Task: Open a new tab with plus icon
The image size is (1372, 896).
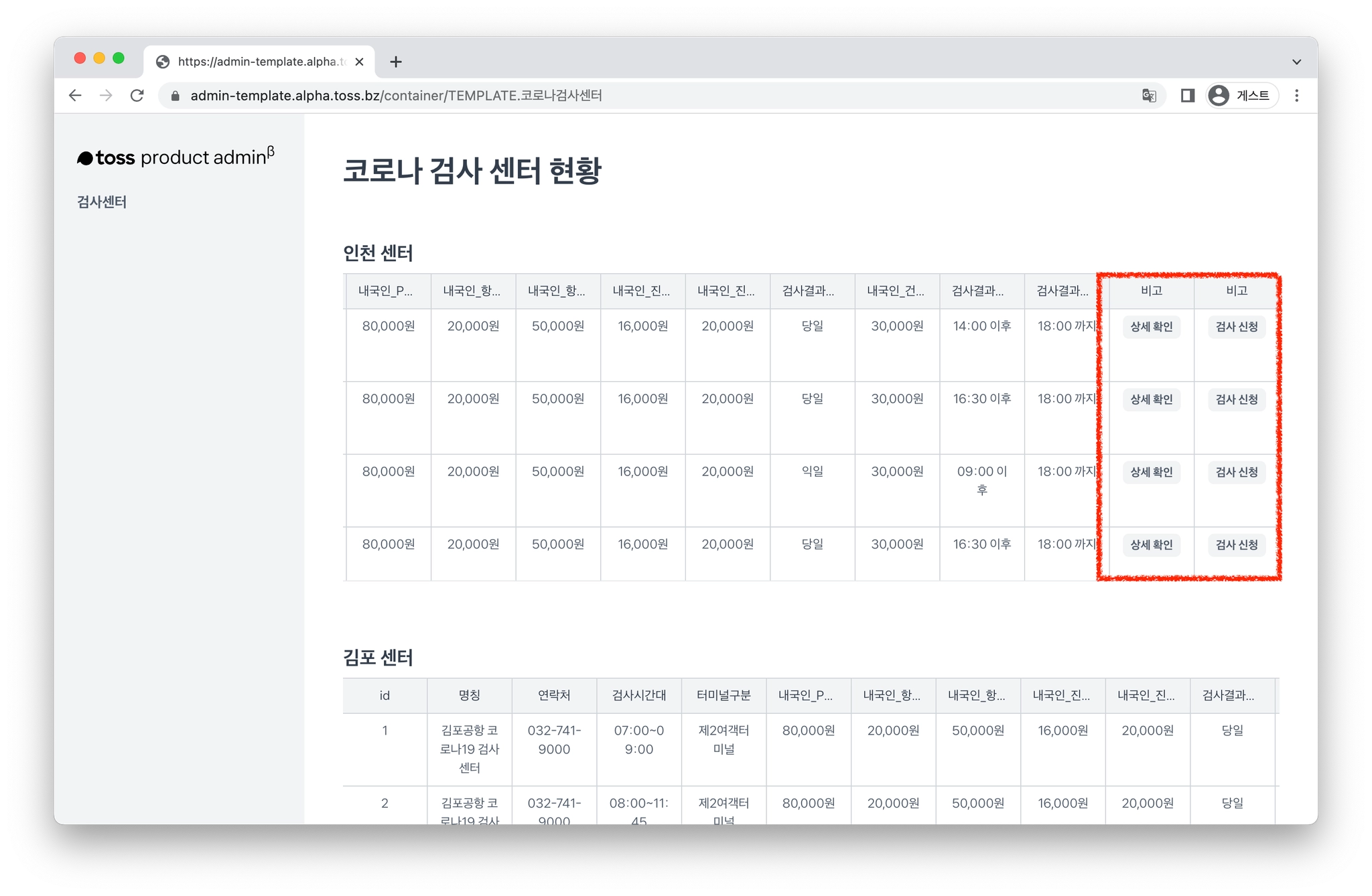Action: [x=396, y=62]
